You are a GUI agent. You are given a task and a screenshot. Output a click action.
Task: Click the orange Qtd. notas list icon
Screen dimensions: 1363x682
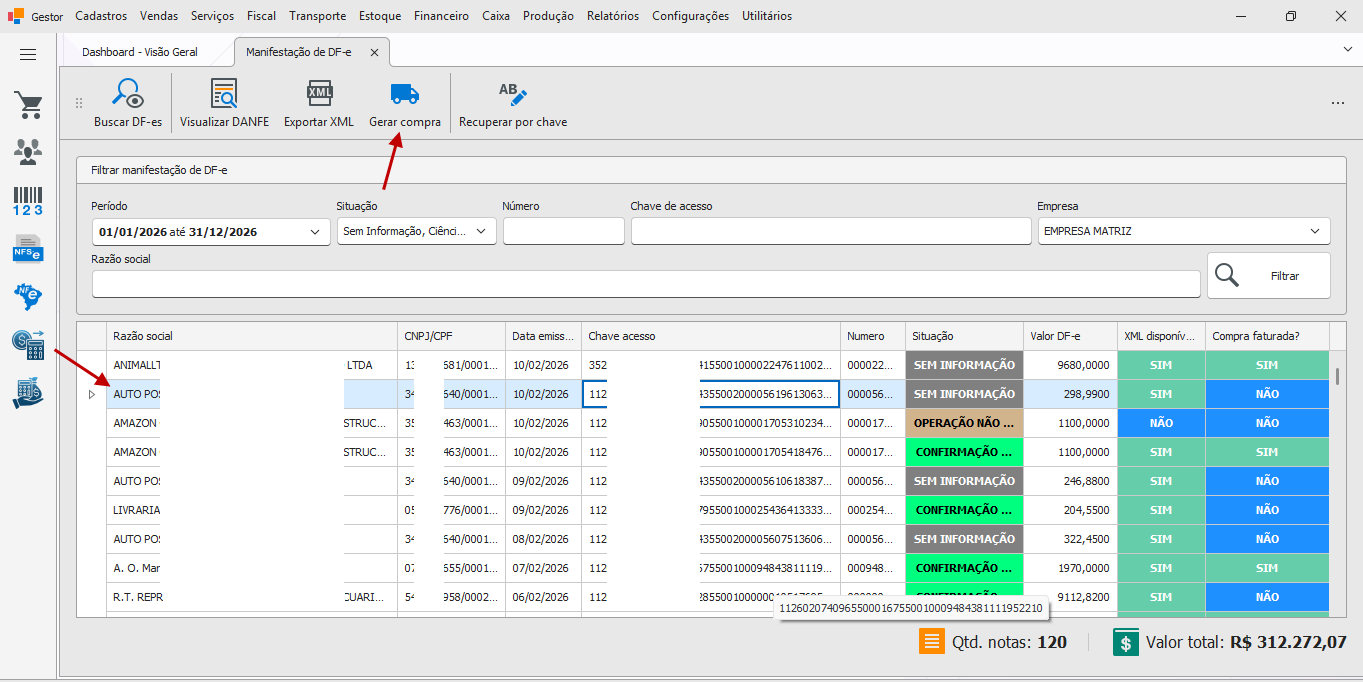point(932,642)
